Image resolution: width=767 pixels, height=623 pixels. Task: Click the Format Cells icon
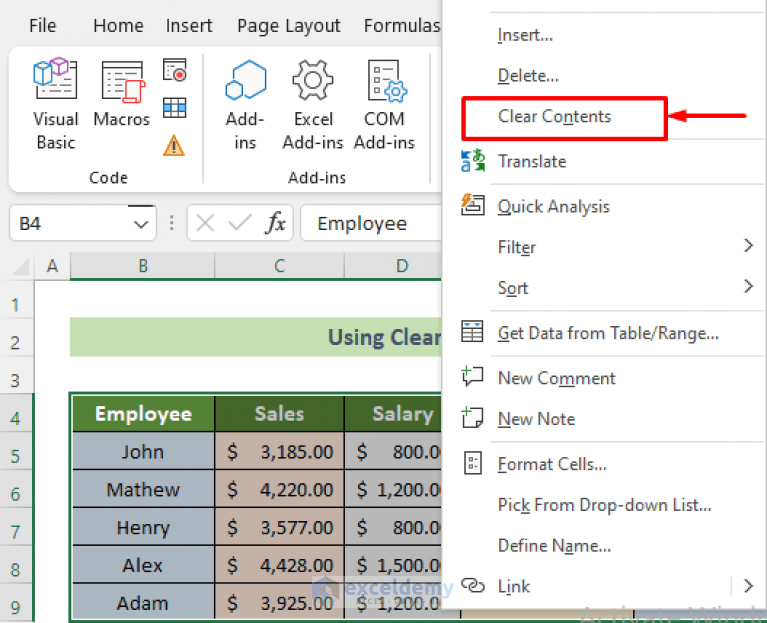(x=473, y=463)
